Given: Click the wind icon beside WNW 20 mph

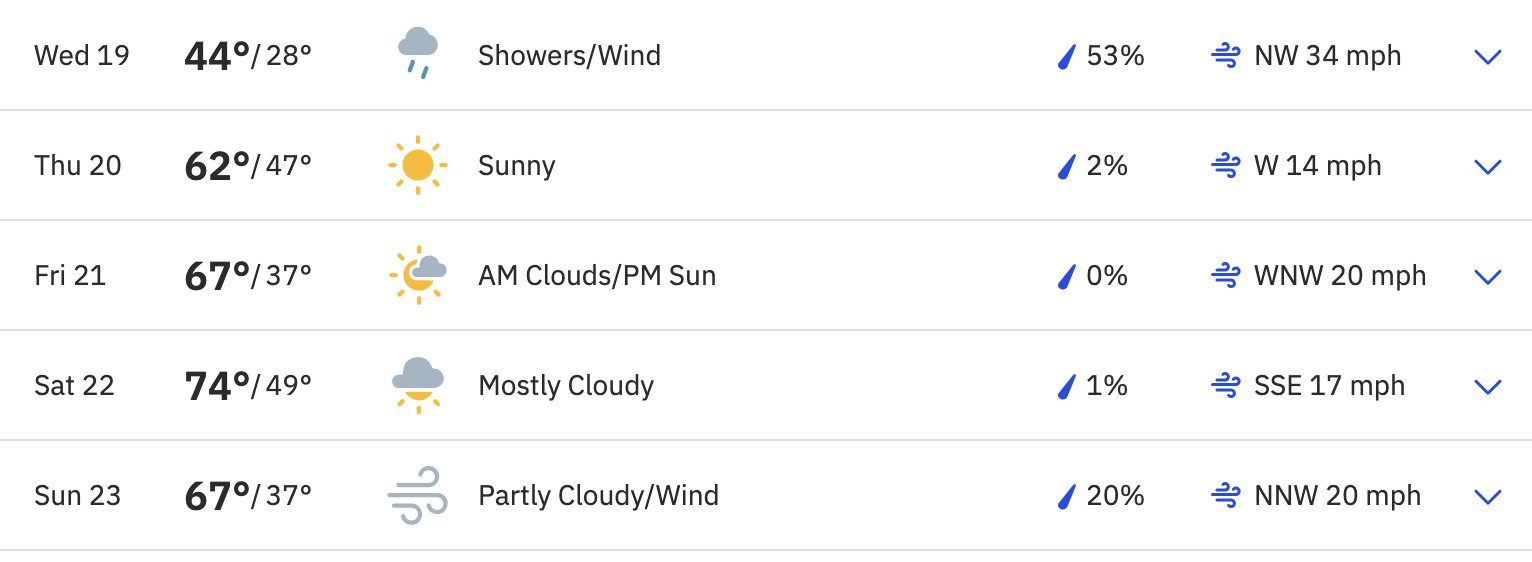Looking at the screenshot, I should [x=1226, y=275].
